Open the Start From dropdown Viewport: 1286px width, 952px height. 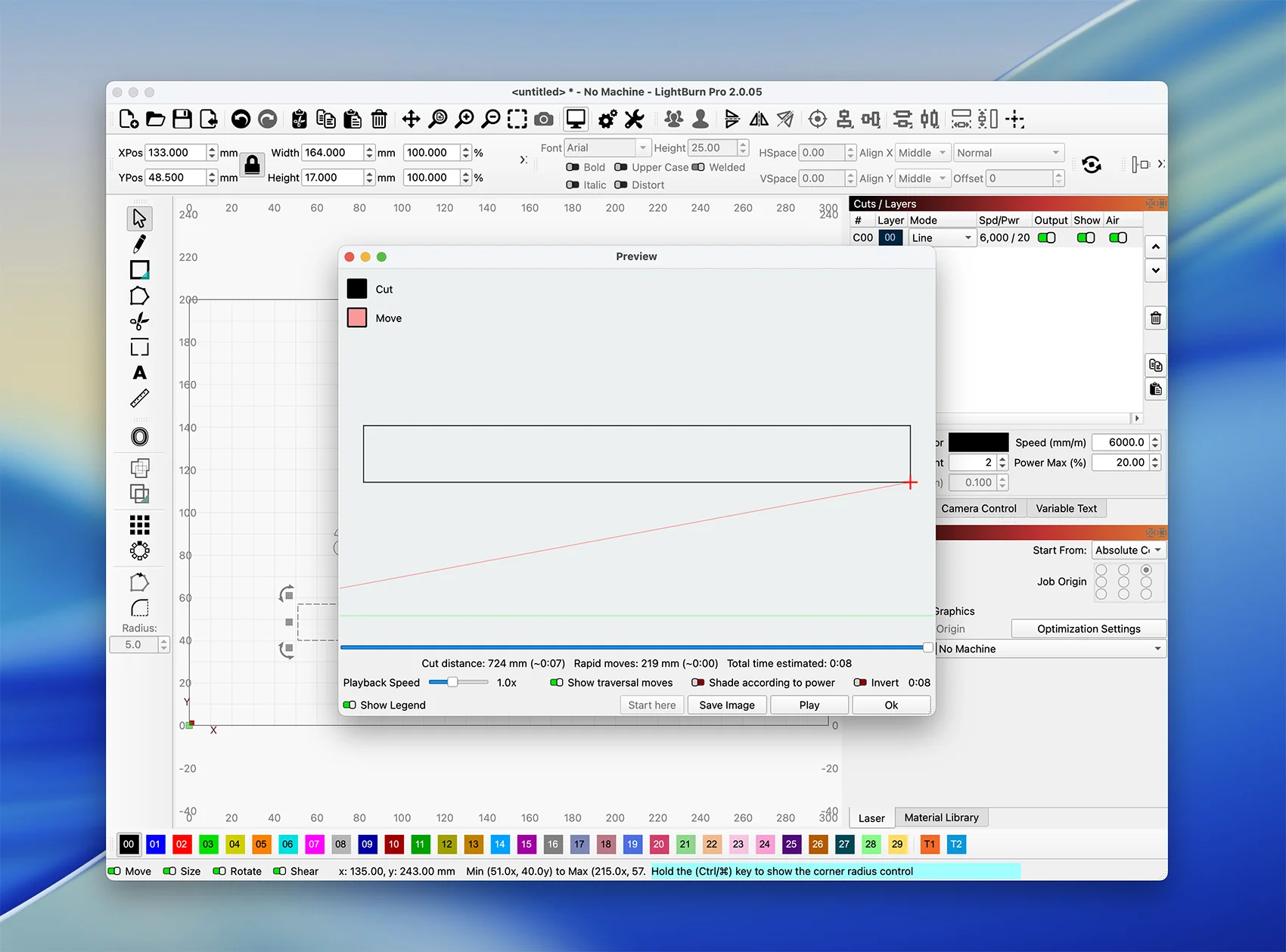coord(1128,550)
